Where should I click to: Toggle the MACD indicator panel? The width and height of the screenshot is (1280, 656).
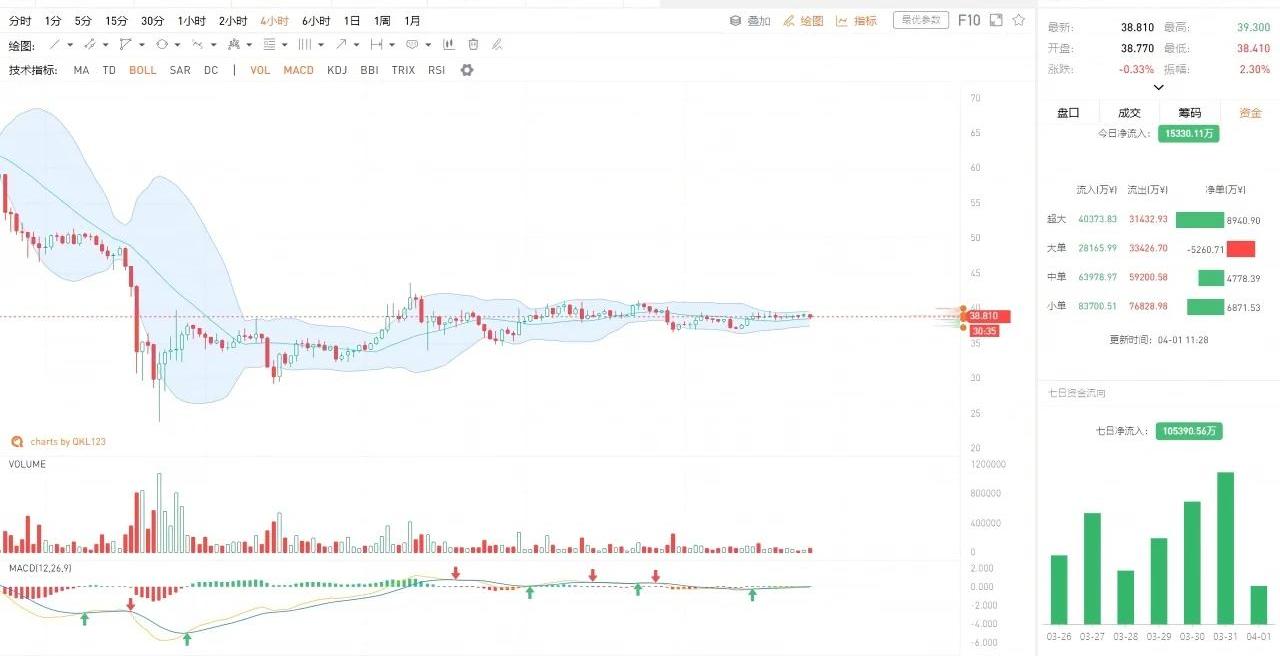pyautogui.click(x=298, y=70)
